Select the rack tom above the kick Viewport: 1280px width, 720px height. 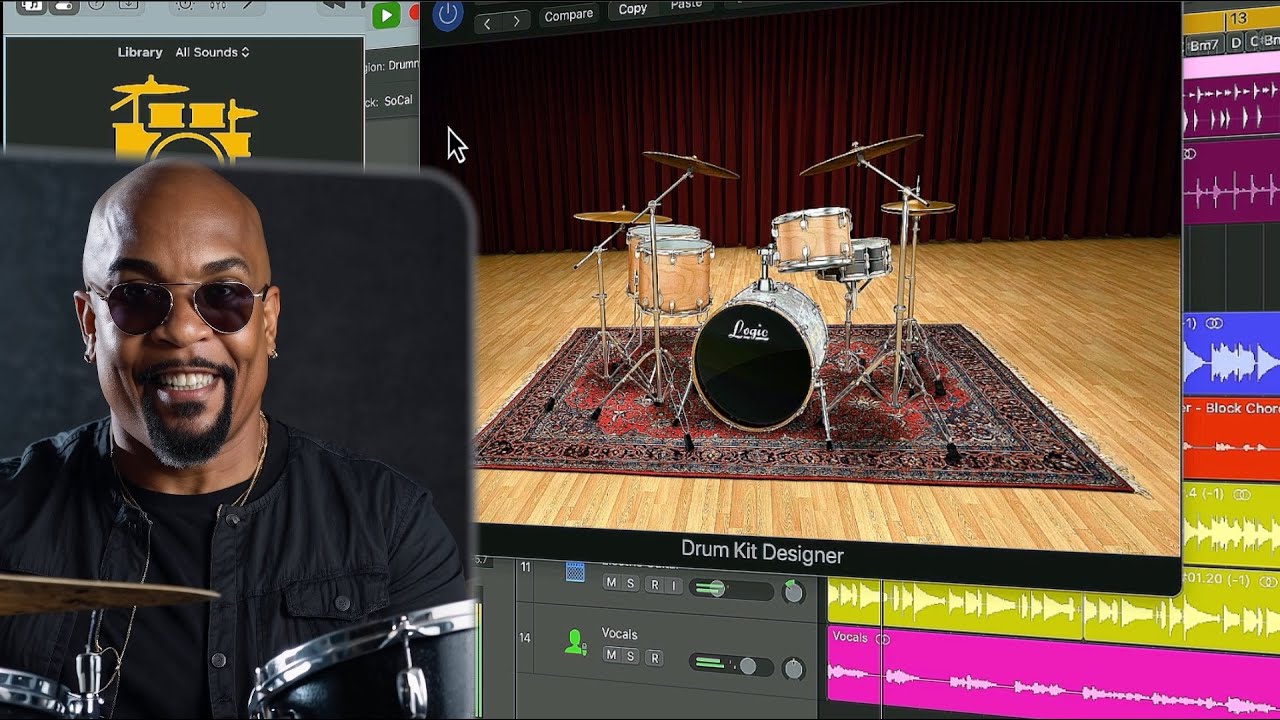tap(812, 239)
